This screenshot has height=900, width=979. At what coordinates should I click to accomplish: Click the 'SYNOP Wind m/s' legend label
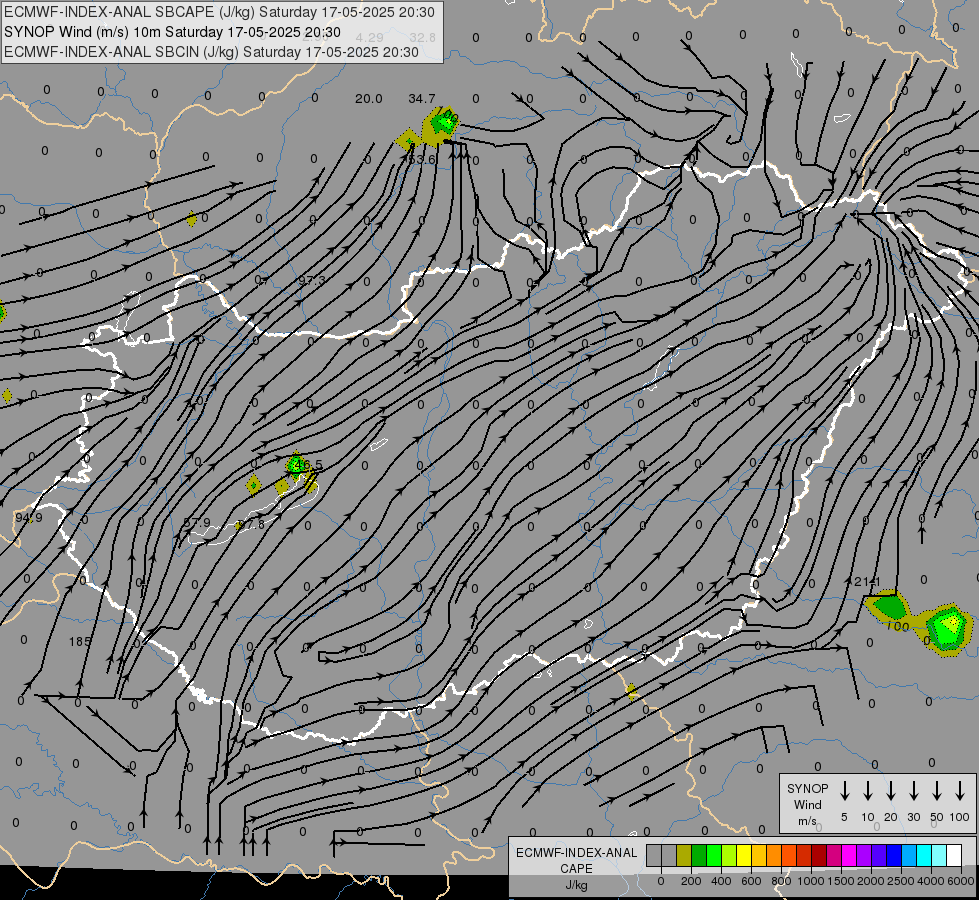click(x=807, y=804)
